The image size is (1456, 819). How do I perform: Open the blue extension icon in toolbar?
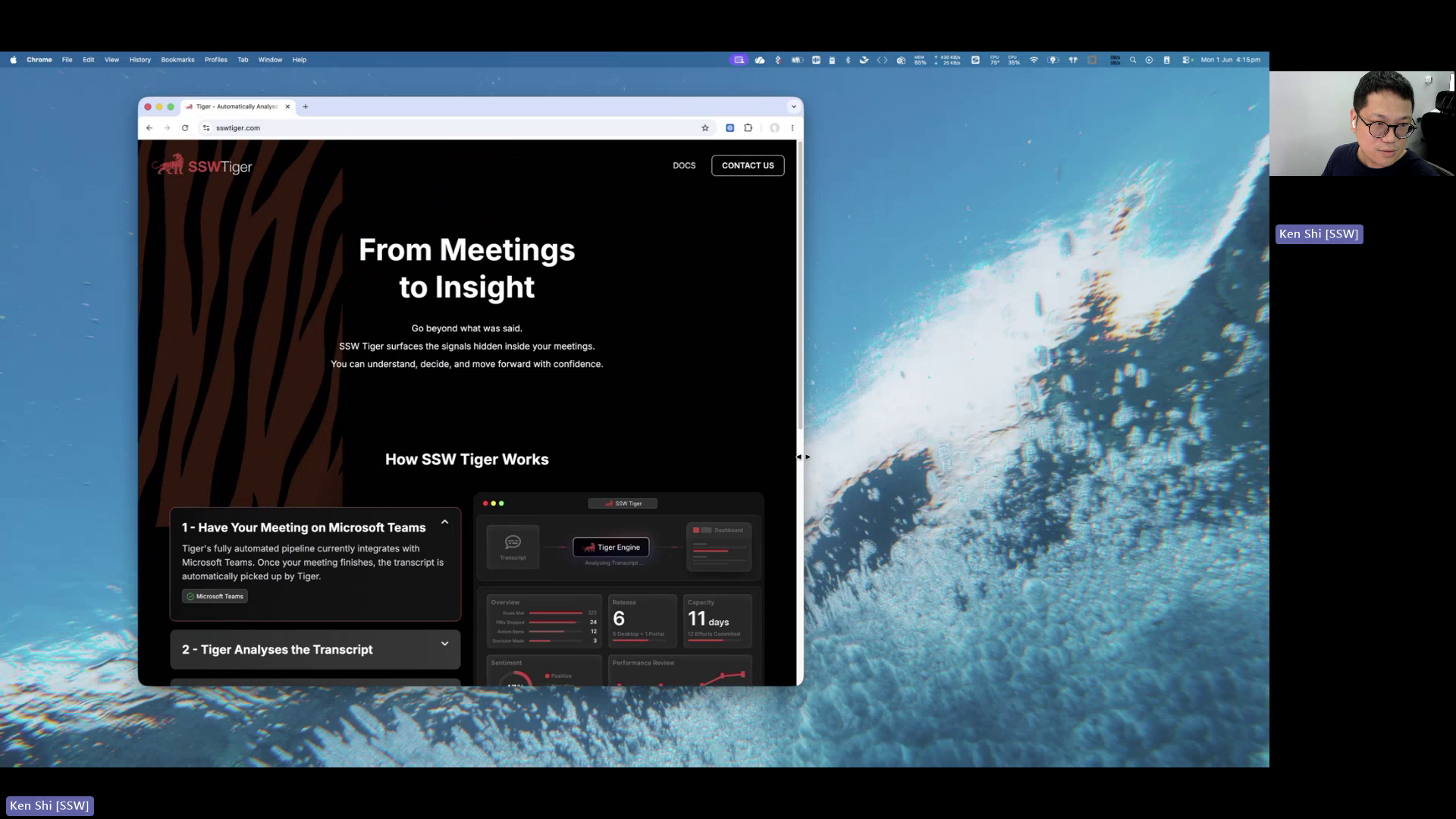730,128
